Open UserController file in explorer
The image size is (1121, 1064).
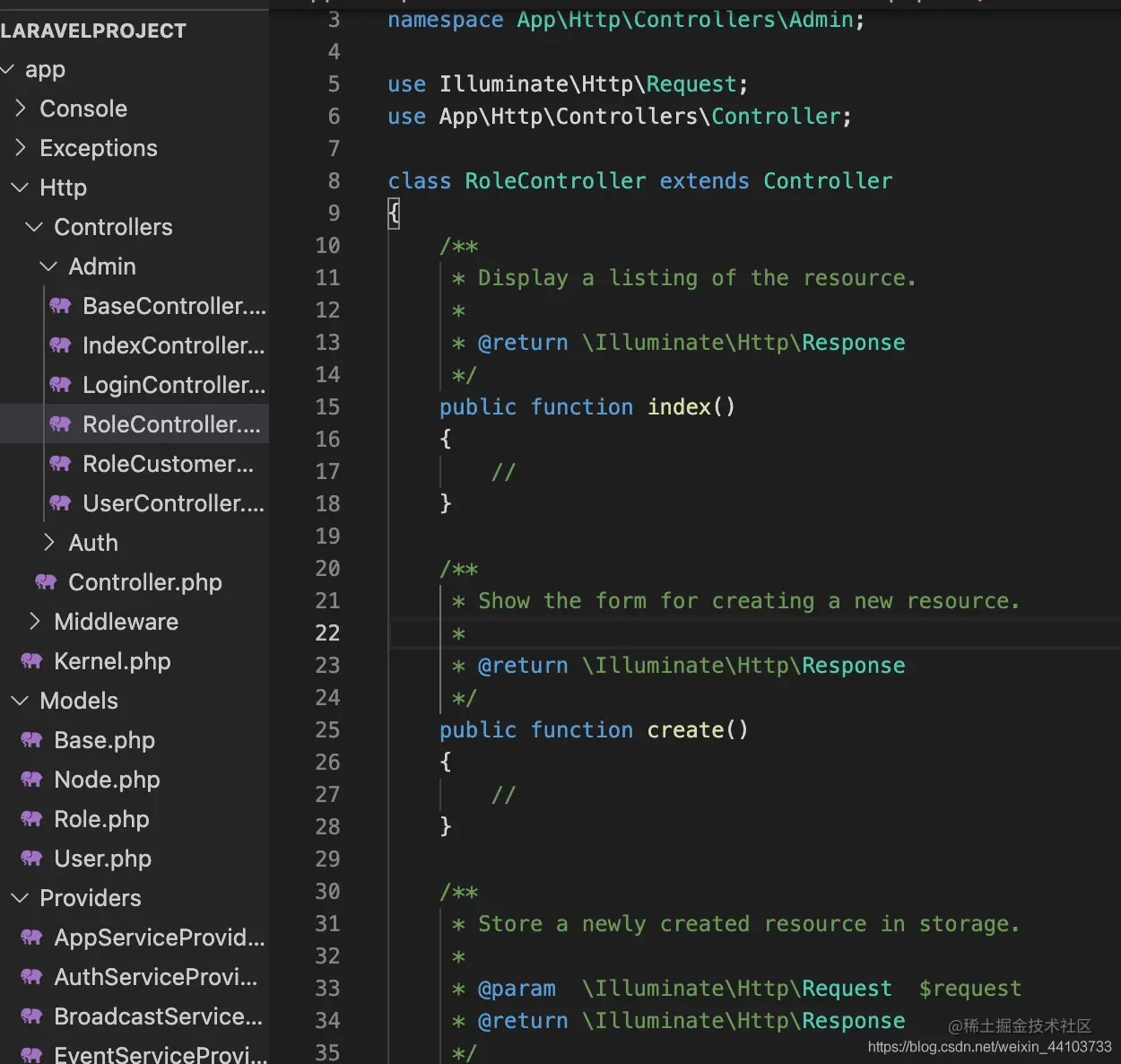point(135,503)
